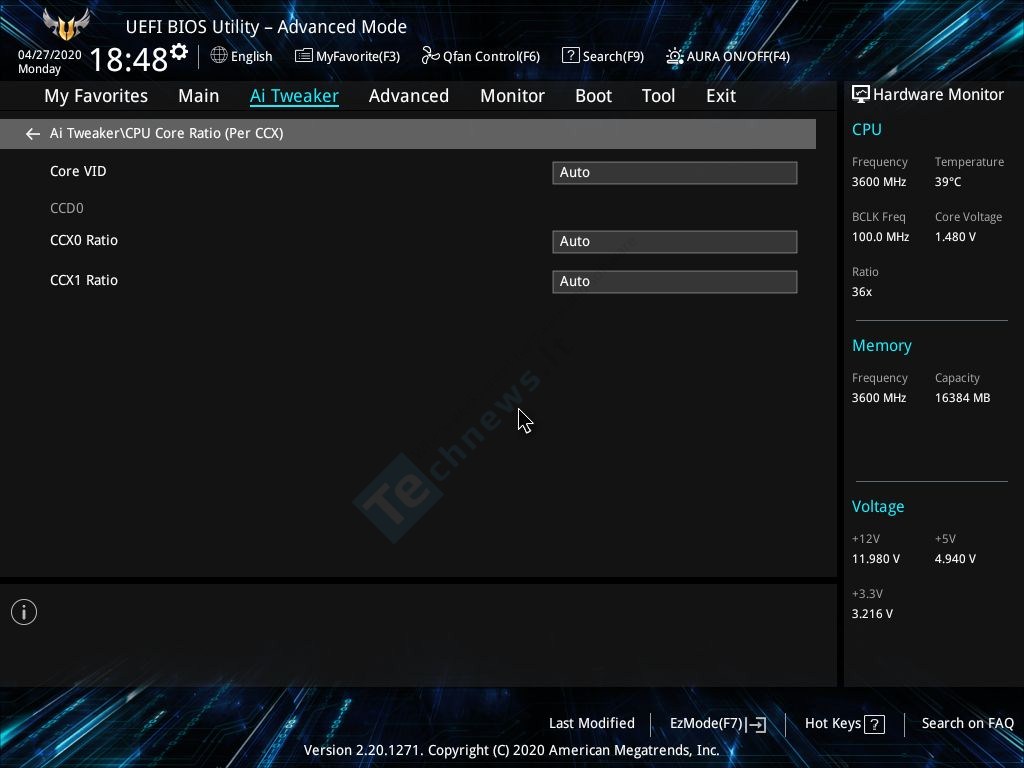The height and width of the screenshot is (768, 1024).
Task: Click the +5V reading 4.940 V
Action: [x=955, y=559]
